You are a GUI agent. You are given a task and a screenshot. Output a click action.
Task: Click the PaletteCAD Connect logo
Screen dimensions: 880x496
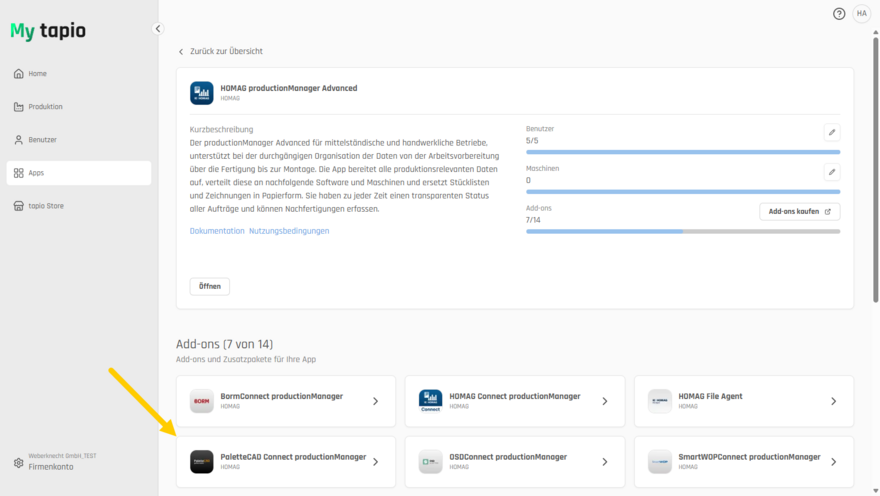201,462
